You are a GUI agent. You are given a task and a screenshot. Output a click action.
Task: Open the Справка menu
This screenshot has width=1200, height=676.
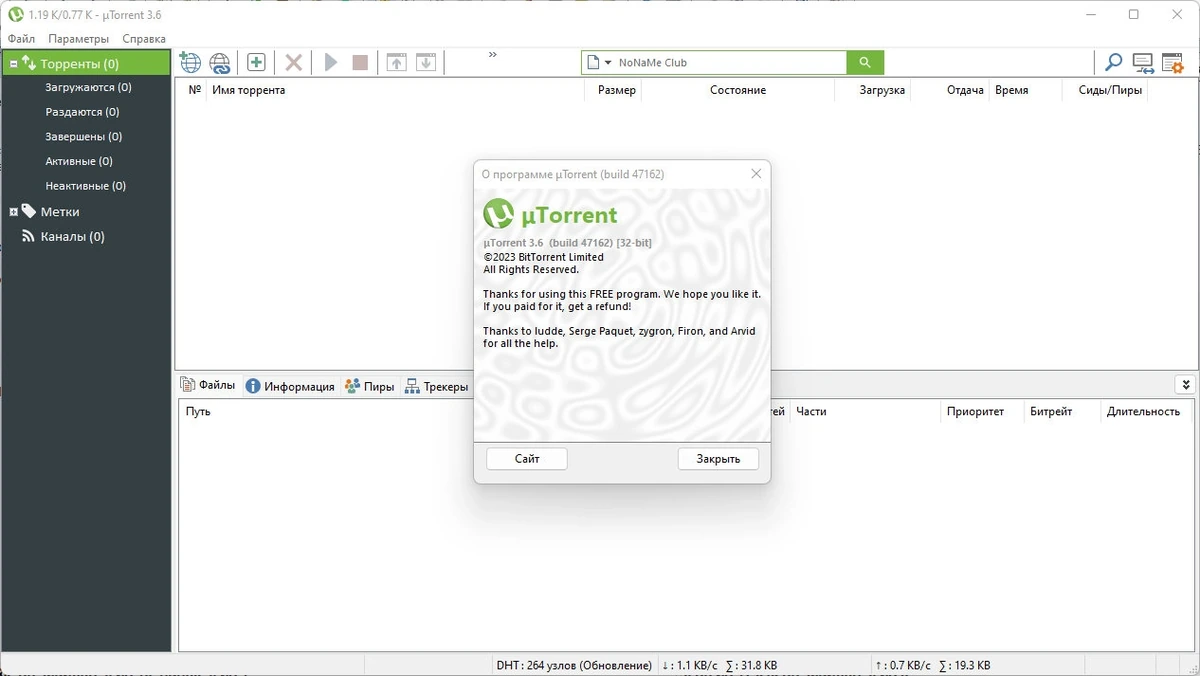(x=144, y=39)
